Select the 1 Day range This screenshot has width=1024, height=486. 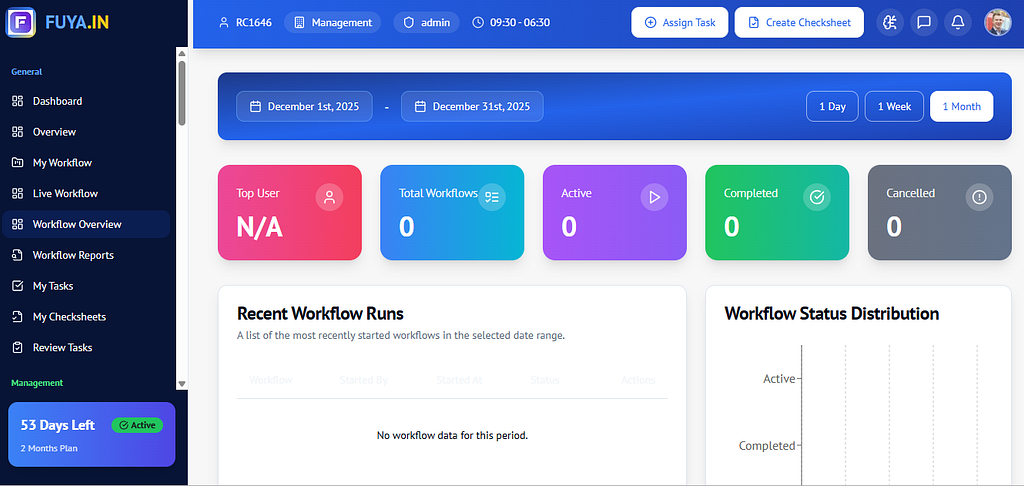[x=833, y=106]
